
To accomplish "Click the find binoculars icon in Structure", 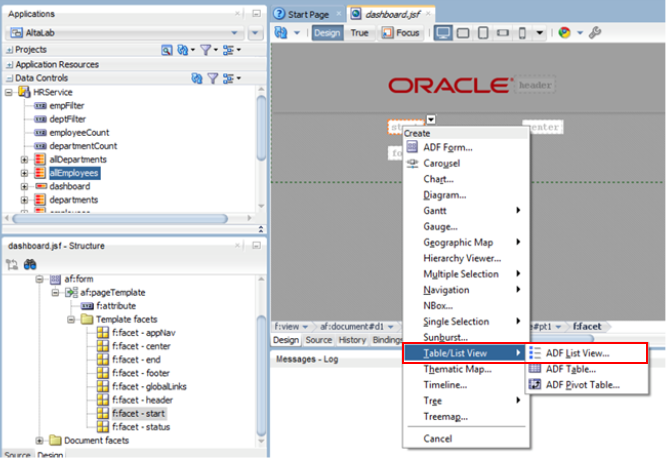I will (x=30, y=265).
